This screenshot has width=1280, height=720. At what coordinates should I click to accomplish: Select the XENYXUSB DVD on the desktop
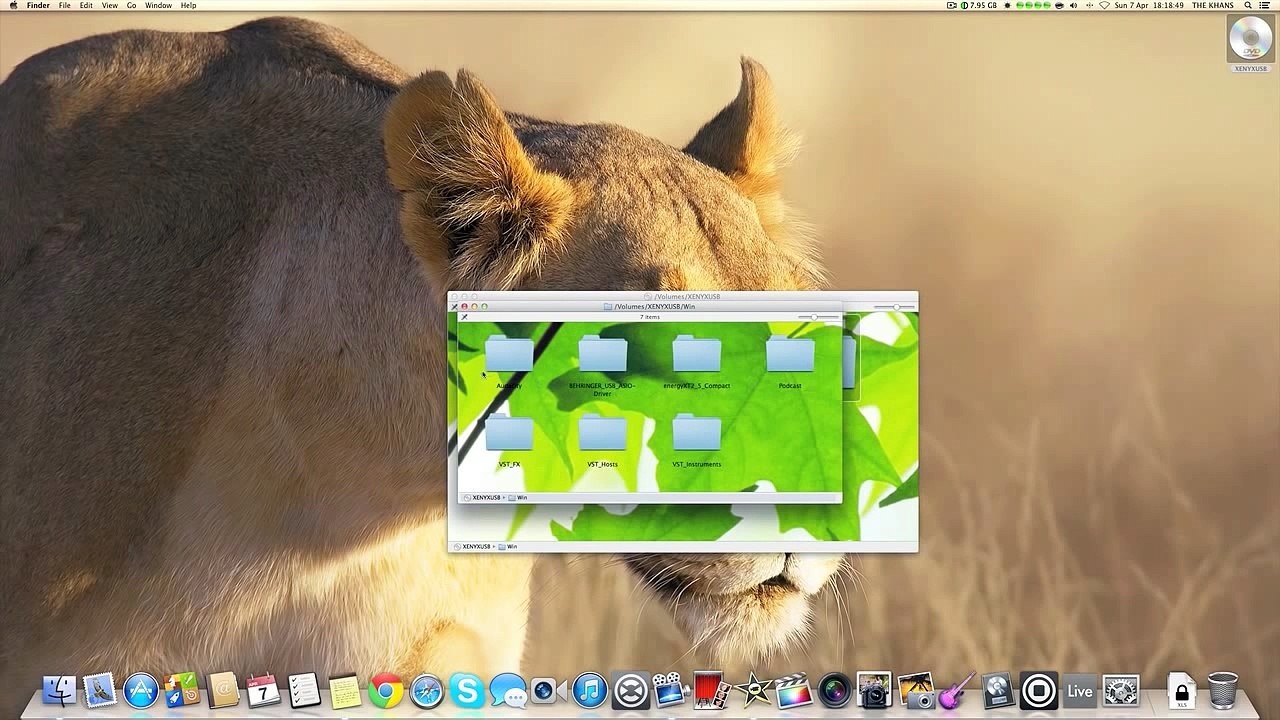[1250, 39]
